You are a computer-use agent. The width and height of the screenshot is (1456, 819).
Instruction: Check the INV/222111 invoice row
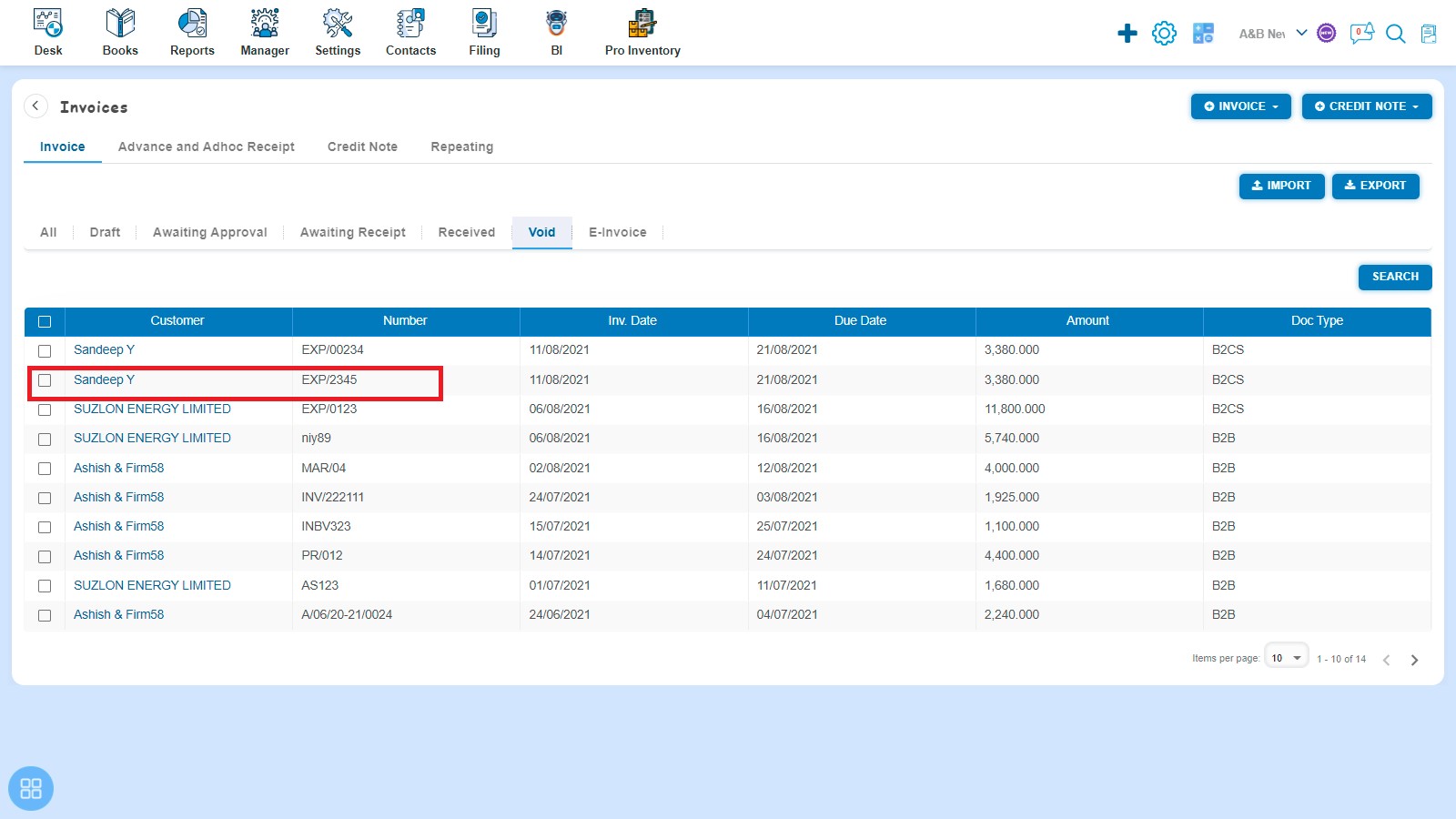(x=45, y=498)
